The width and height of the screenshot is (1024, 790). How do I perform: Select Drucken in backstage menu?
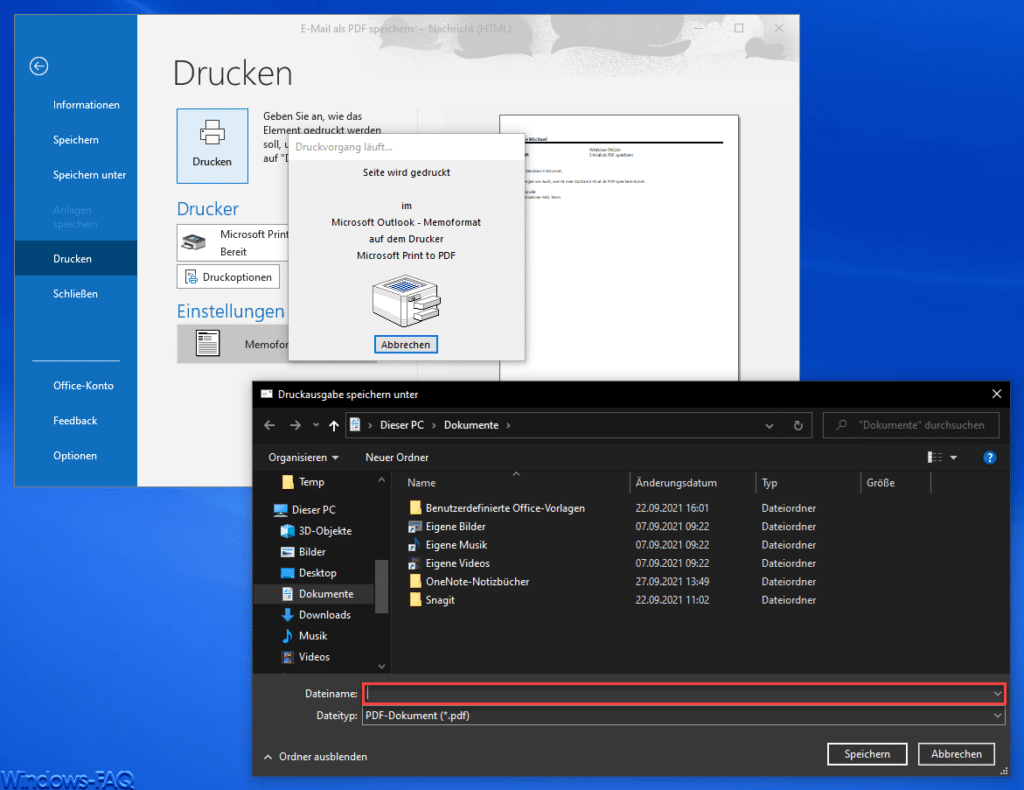pos(76,259)
